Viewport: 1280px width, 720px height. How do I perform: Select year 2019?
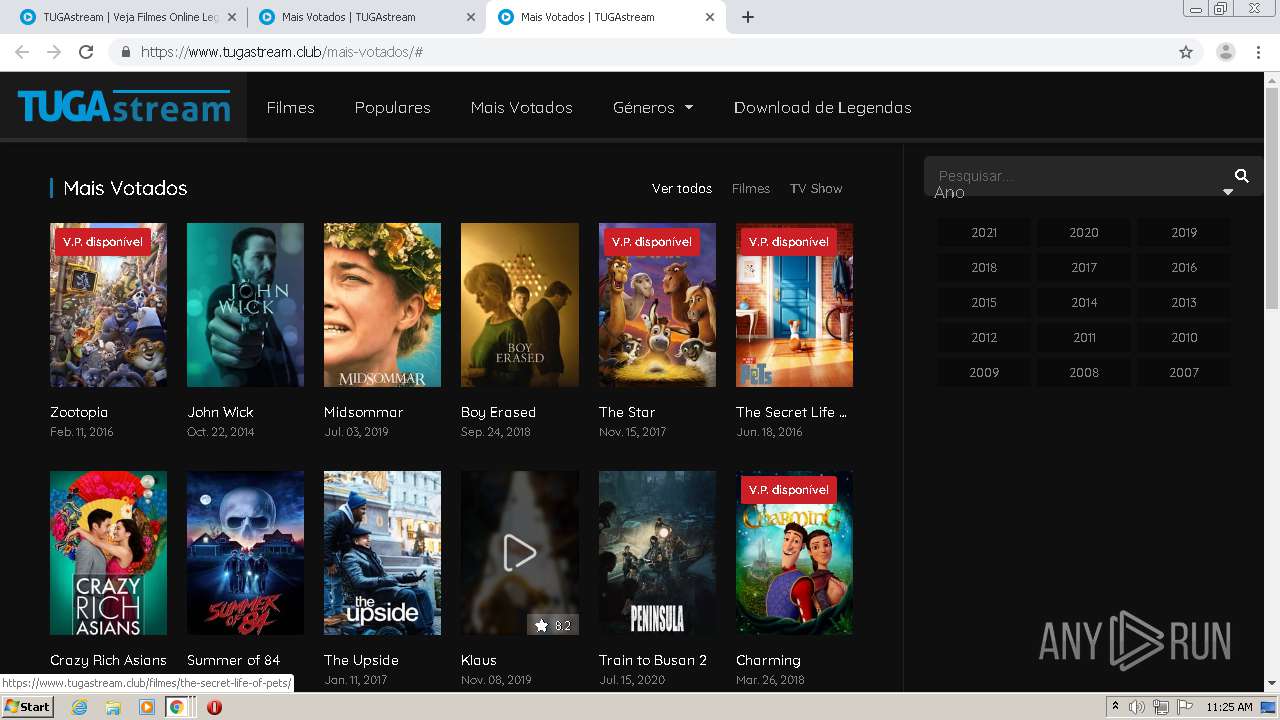pyautogui.click(x=1184, y=232)
